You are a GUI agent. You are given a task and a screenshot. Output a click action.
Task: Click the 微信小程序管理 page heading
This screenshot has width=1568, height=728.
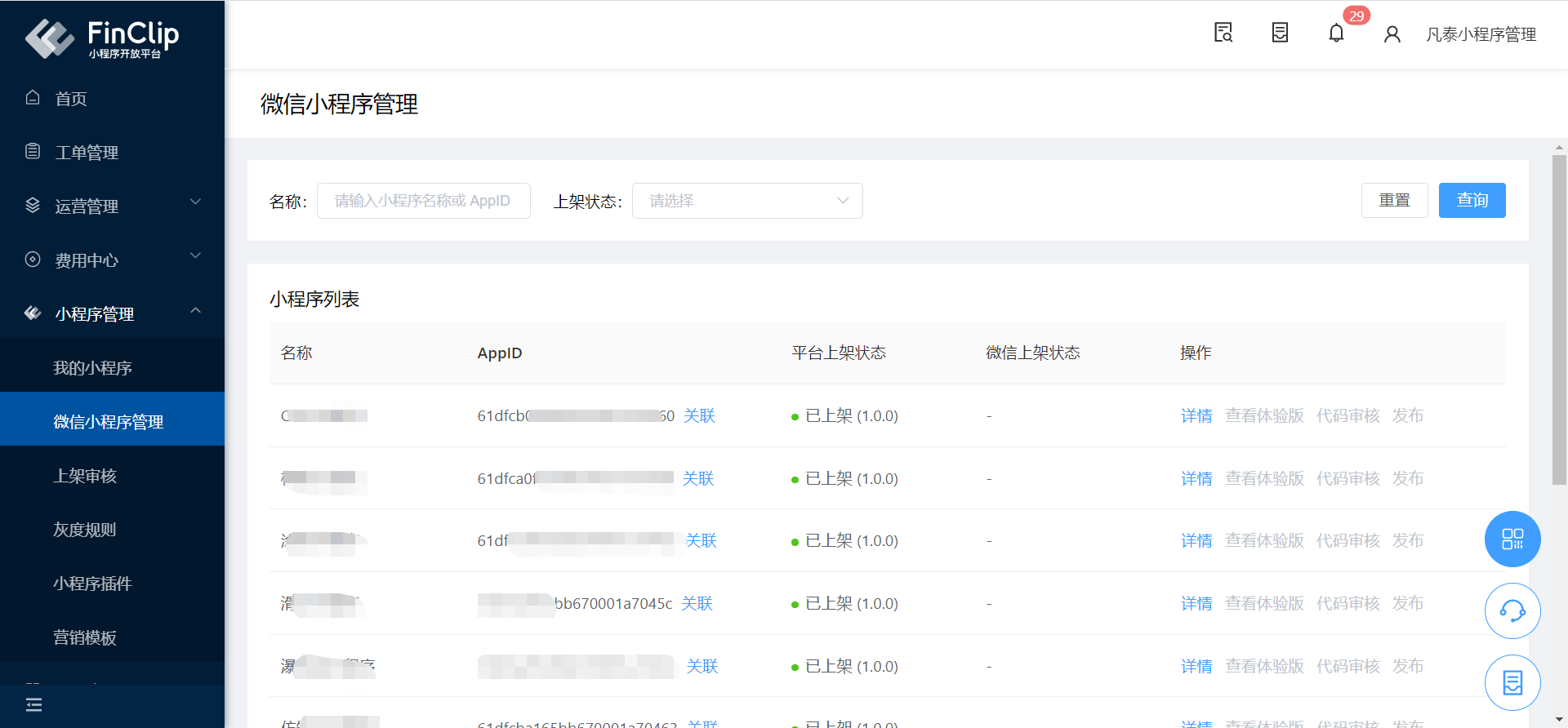coord(340,104)
